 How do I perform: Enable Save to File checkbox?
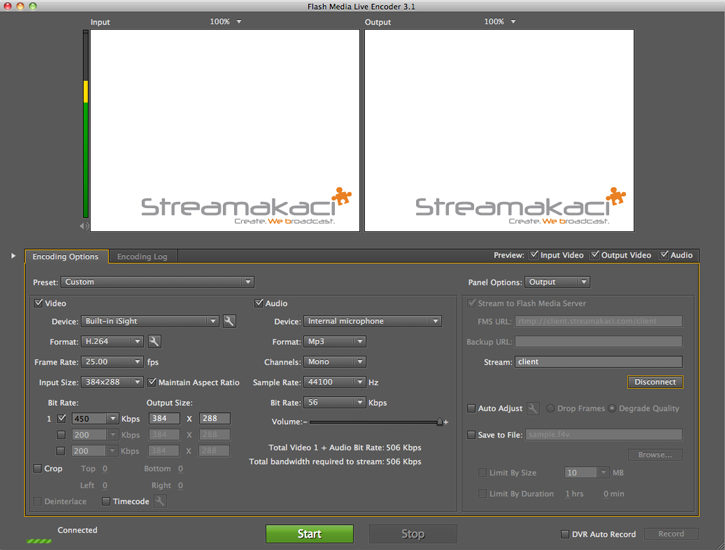[x=471, y=435]
